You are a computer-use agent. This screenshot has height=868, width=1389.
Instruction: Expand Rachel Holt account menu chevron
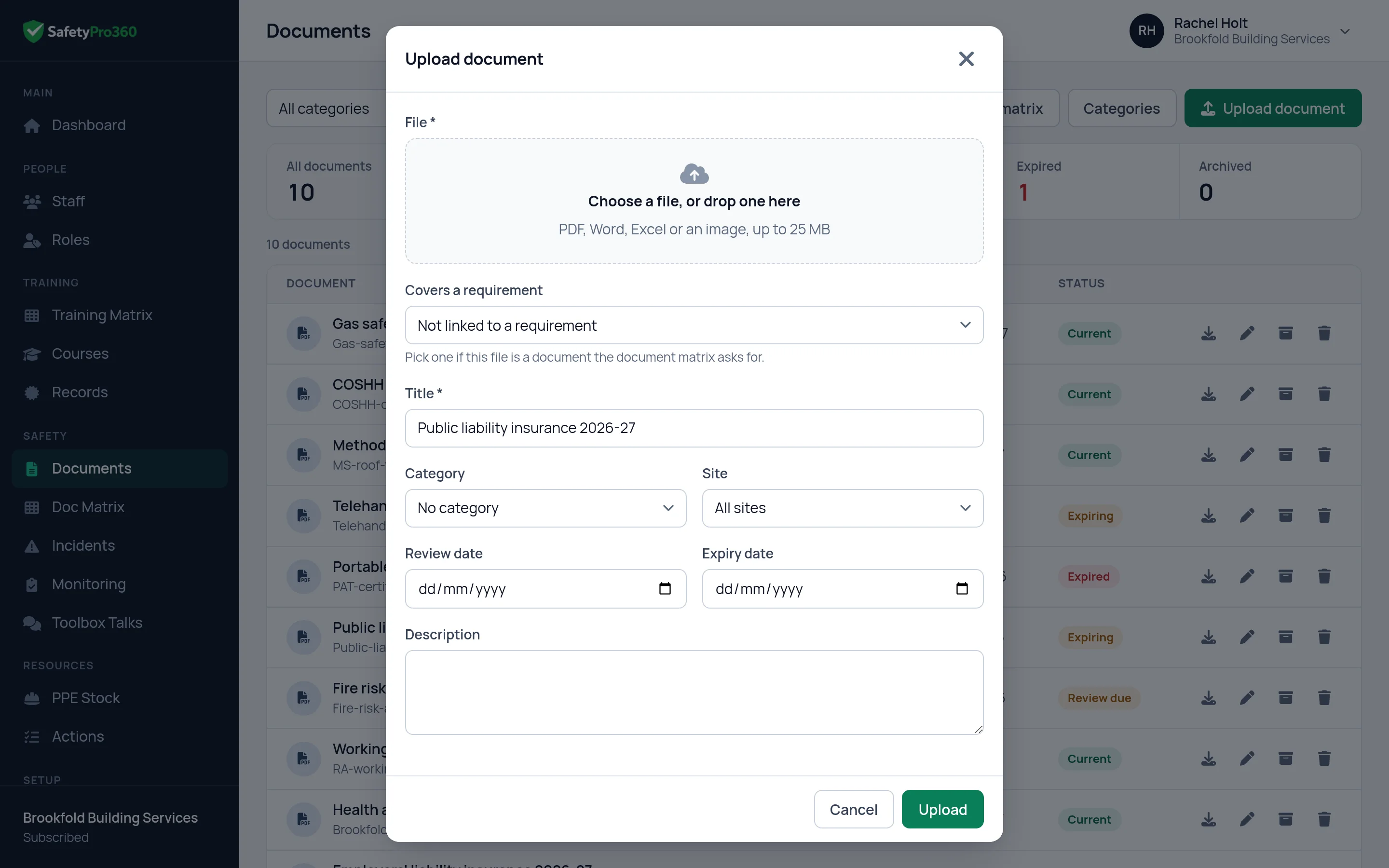pyautogui.click(x=1345, y=31)
